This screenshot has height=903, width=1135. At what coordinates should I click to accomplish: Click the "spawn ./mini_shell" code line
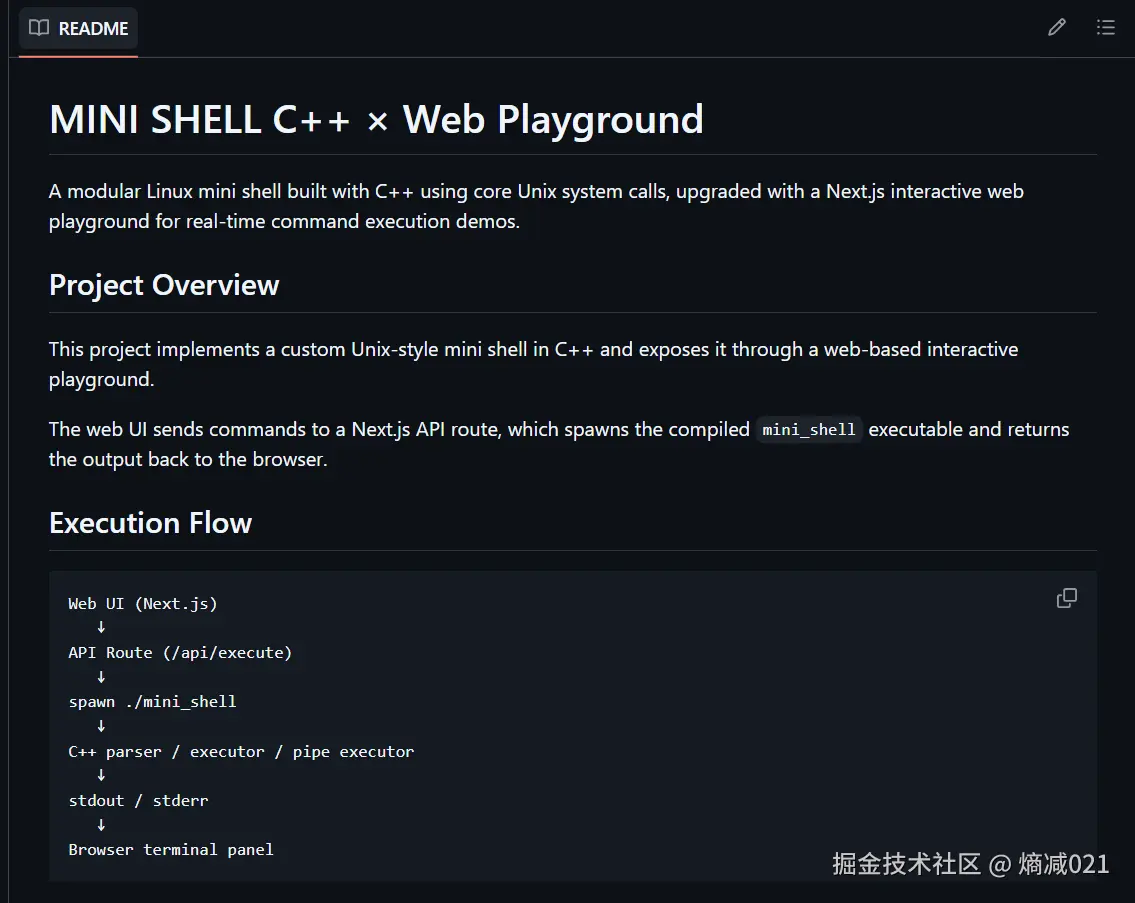point(152,702)
